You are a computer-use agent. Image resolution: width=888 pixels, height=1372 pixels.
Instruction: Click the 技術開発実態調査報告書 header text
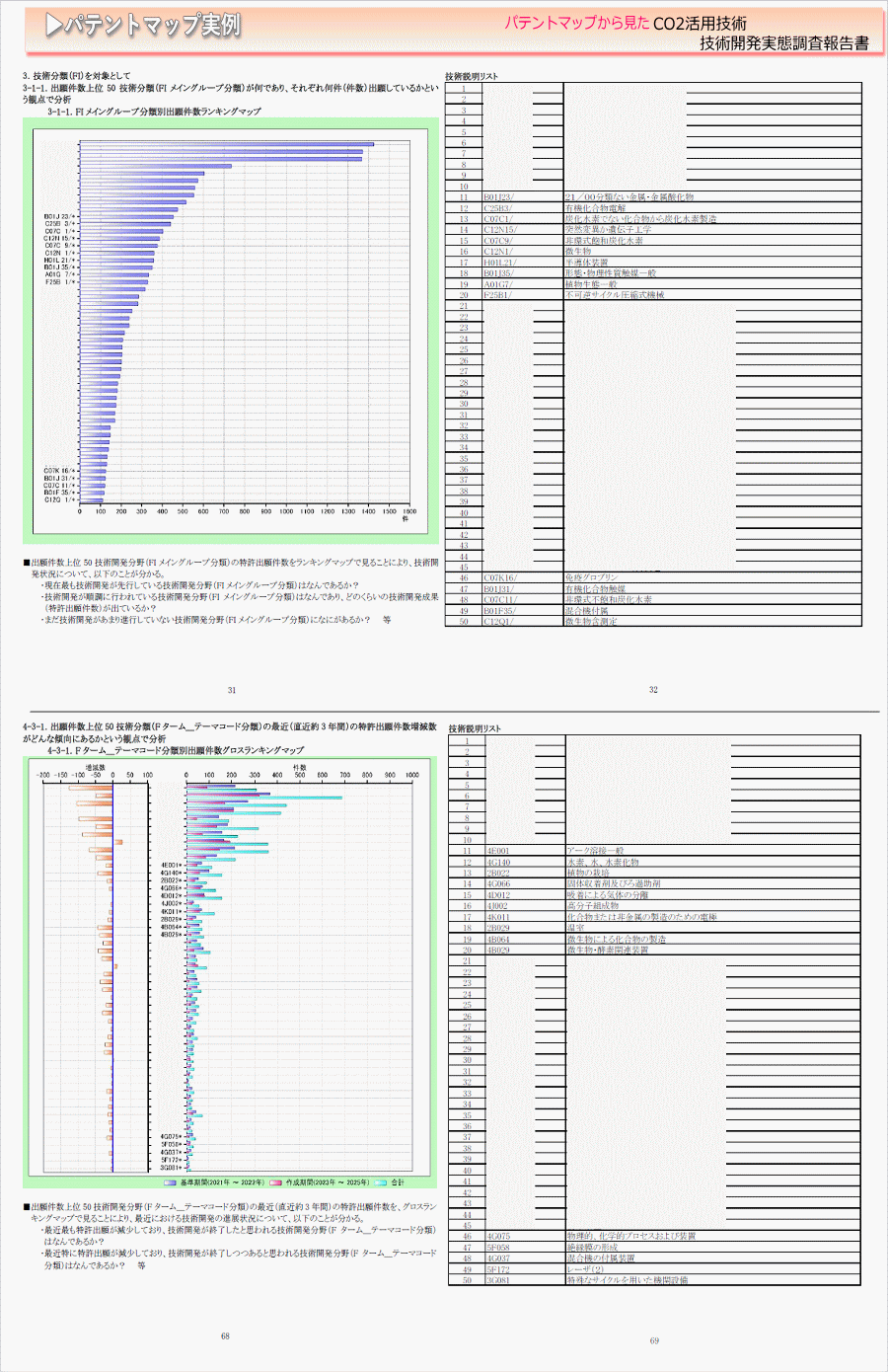783,43
